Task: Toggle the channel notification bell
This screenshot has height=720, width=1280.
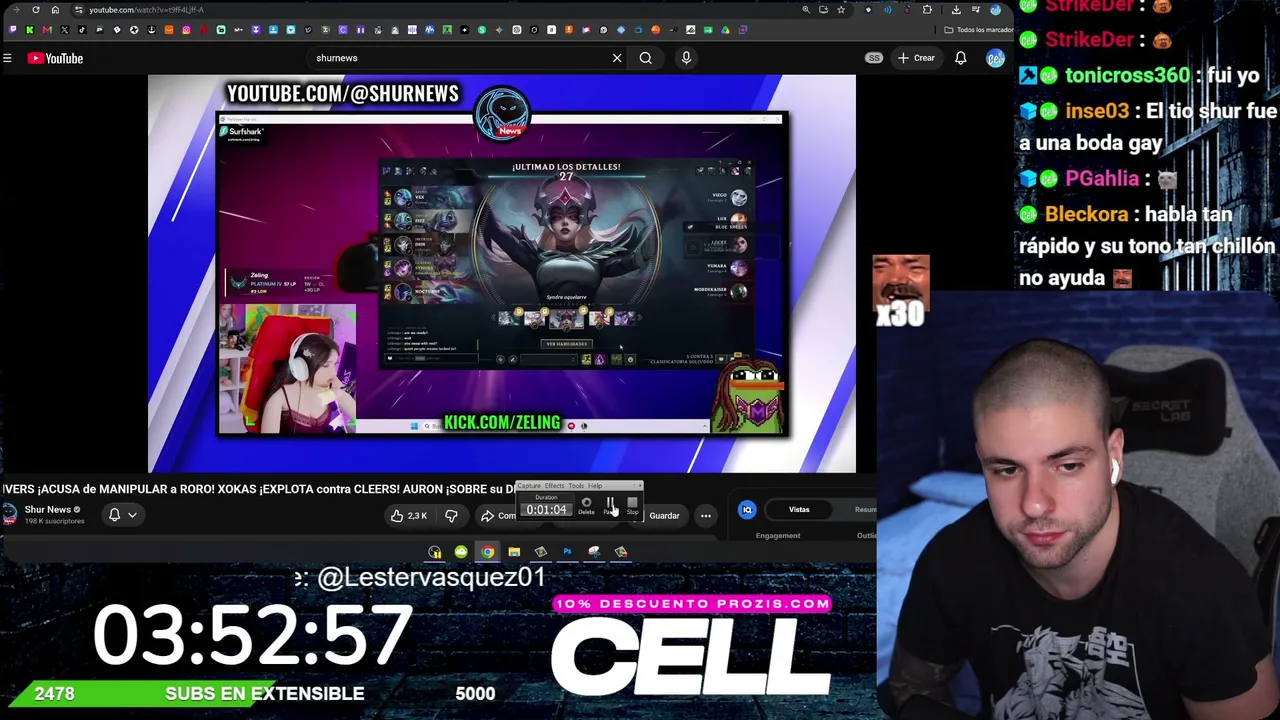Action: click(114, 515)
